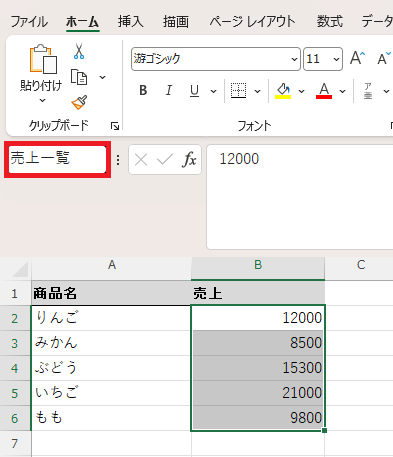
Task: Select the cell containing いちご
Action: tap(111, 393)
